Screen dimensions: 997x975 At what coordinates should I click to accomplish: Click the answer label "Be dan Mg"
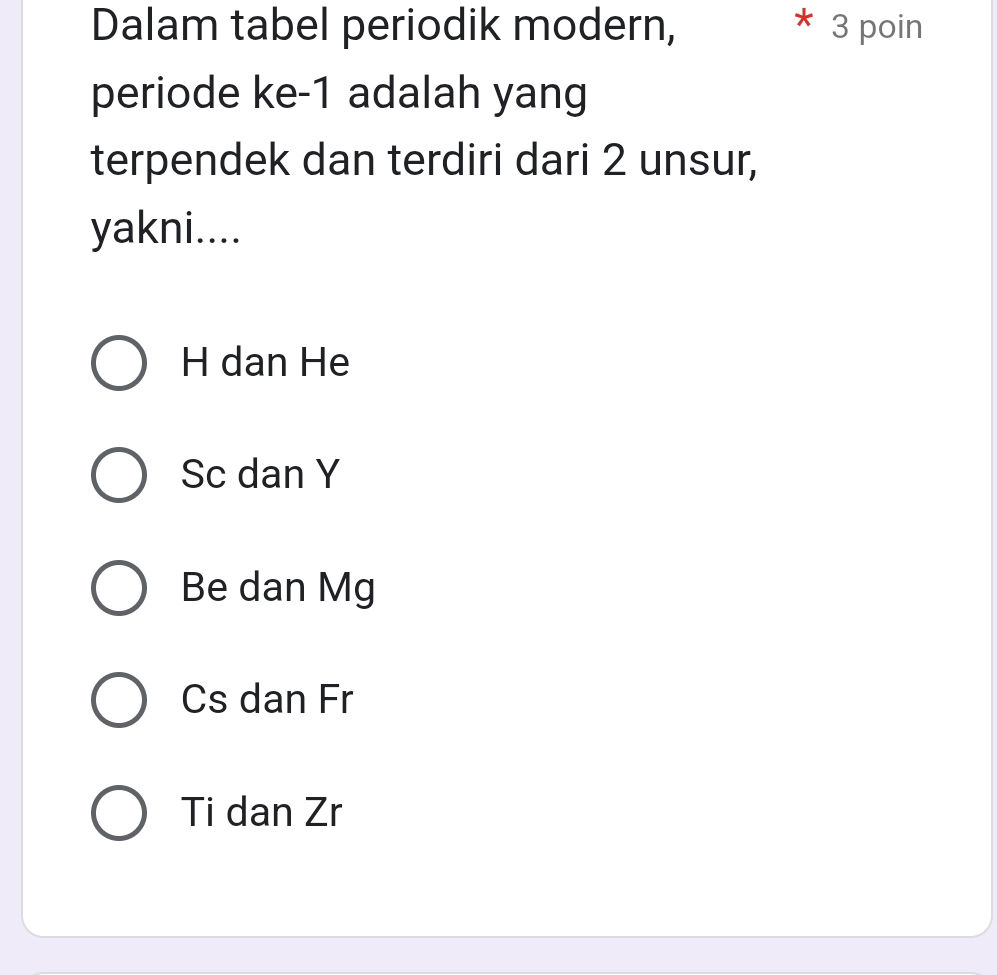(278, 587)
